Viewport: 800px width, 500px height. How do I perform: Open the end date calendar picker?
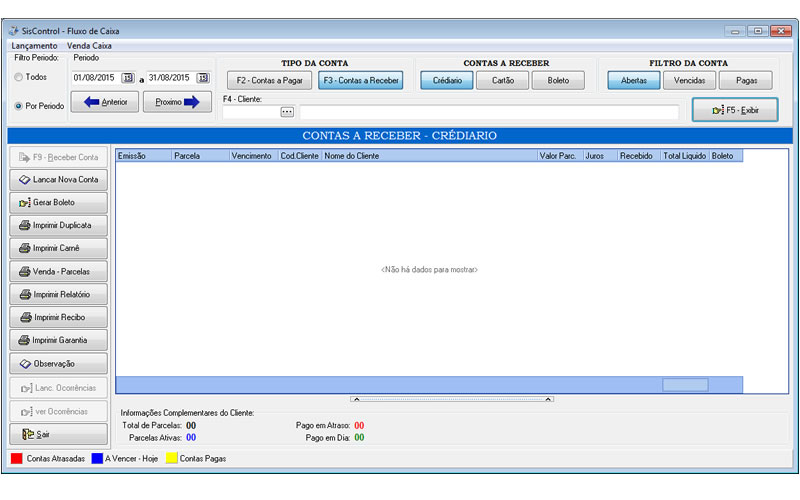pyautogui.click(x=202, y=78)
